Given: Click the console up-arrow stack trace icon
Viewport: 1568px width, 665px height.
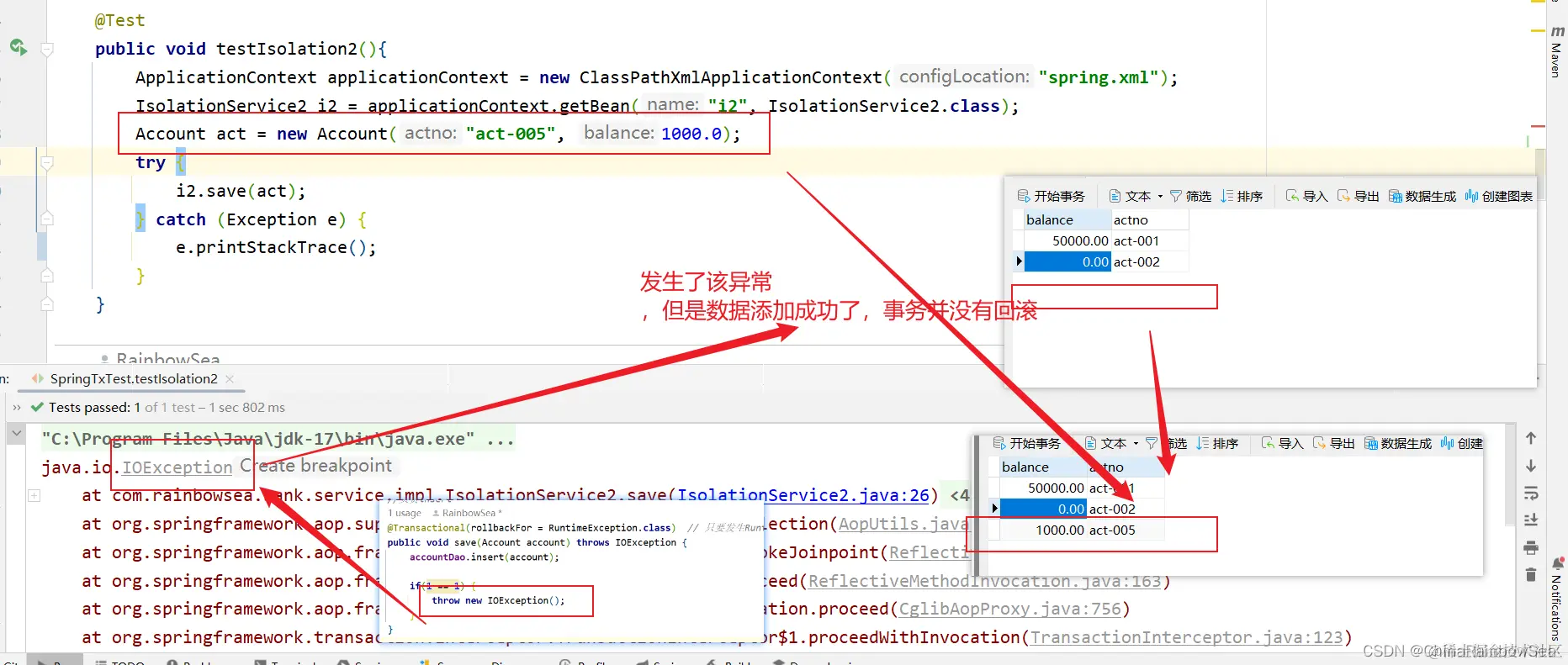Looking at the screenshot, I should (x=1531, y=438).
